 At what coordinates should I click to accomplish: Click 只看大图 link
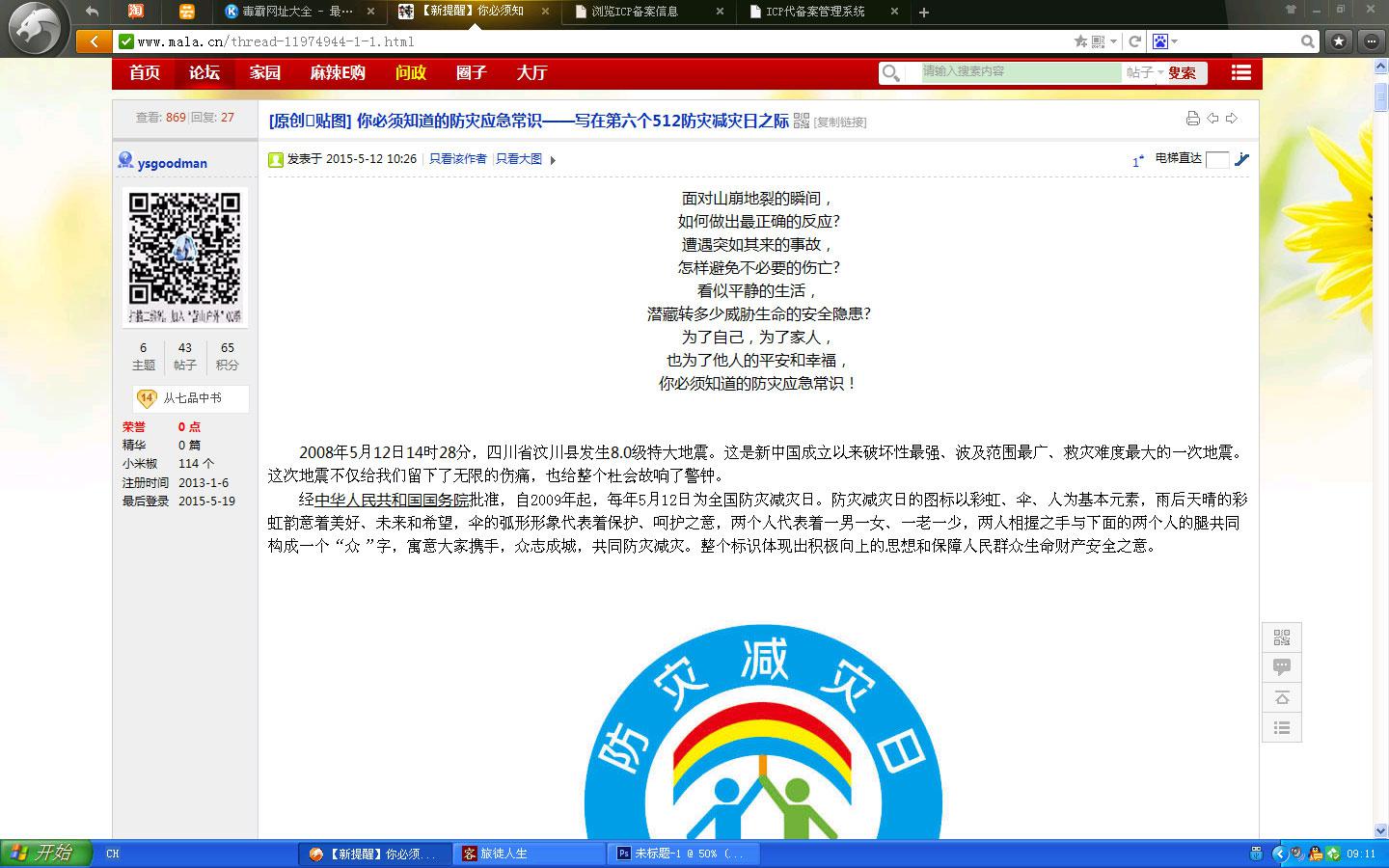click(519, 159)
